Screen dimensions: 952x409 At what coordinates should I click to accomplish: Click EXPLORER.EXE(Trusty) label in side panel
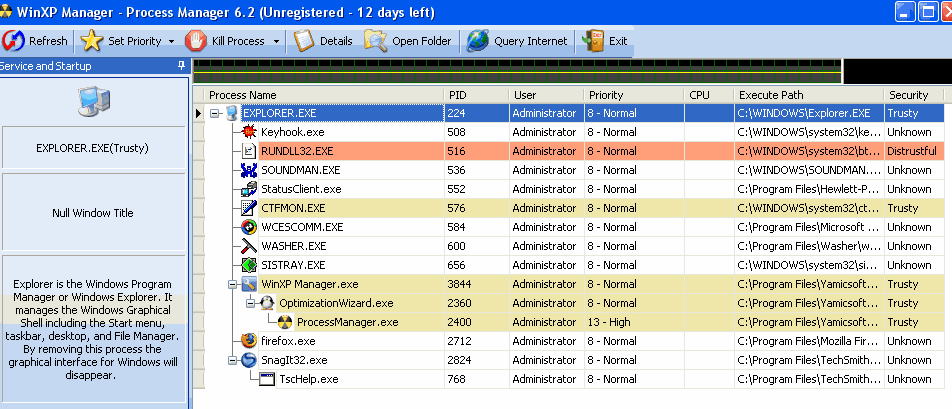[x=92, y=147]
